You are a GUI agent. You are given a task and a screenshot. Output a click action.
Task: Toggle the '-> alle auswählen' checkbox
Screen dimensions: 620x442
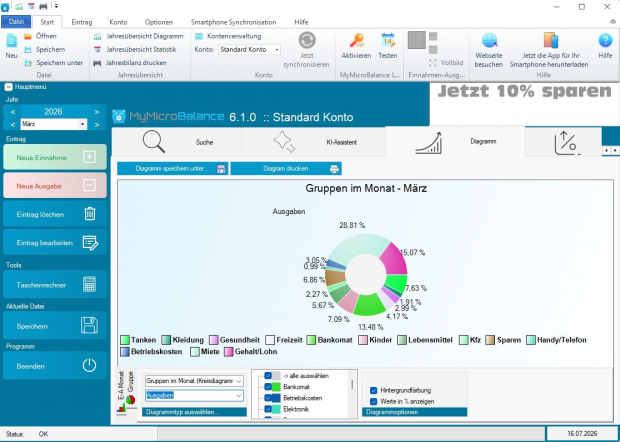point(268,376)
